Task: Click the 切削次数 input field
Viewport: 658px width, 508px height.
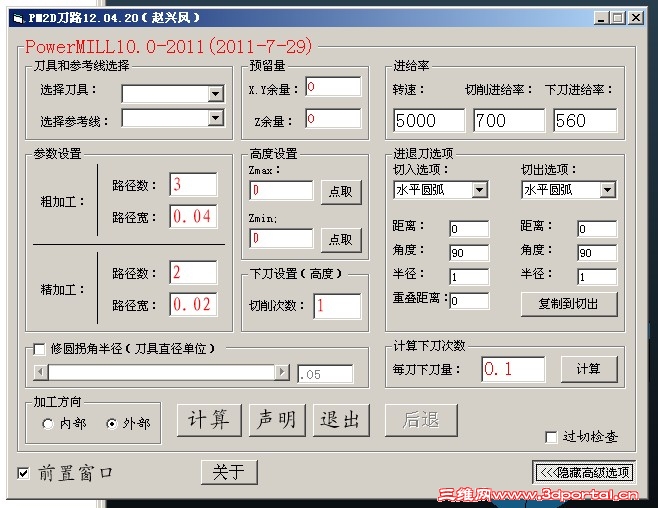Action: pyautogui.click(x=337, y=306)
